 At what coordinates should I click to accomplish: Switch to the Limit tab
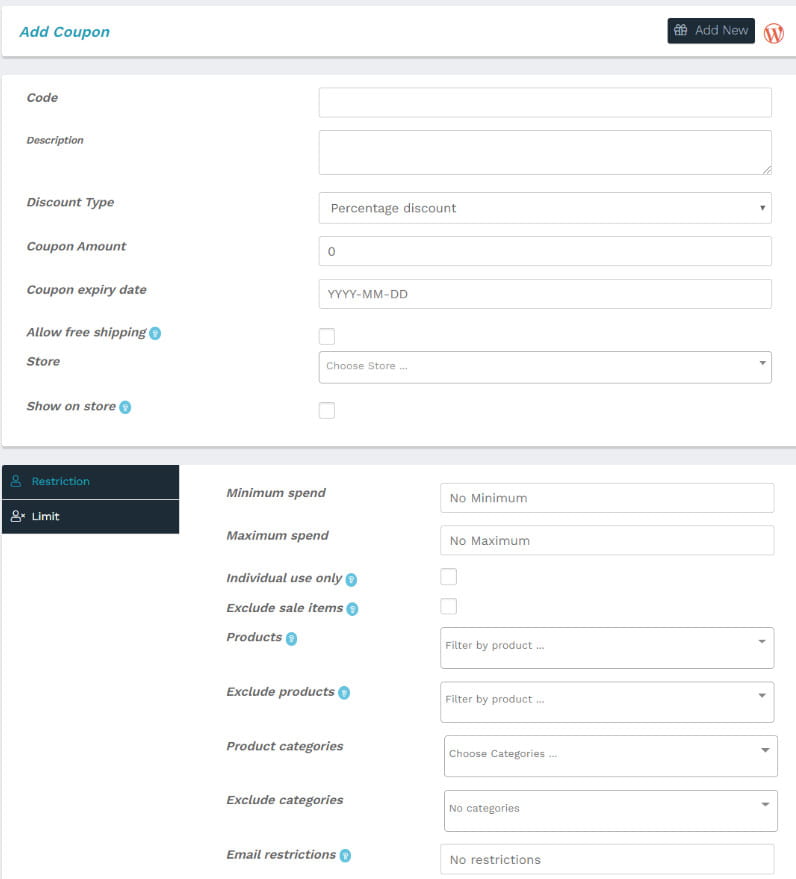tap(91, 516)
